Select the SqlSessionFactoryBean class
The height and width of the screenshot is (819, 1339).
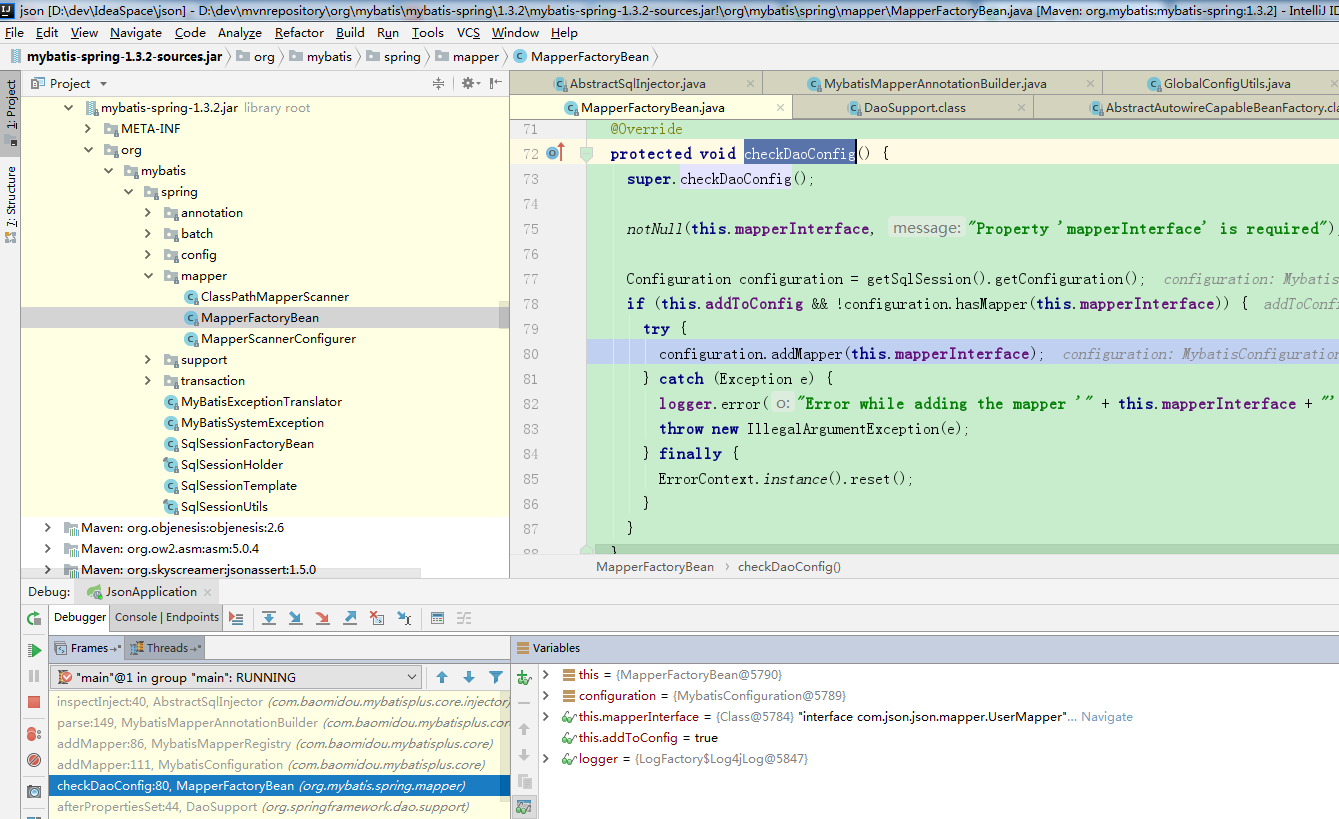point(247,444)
